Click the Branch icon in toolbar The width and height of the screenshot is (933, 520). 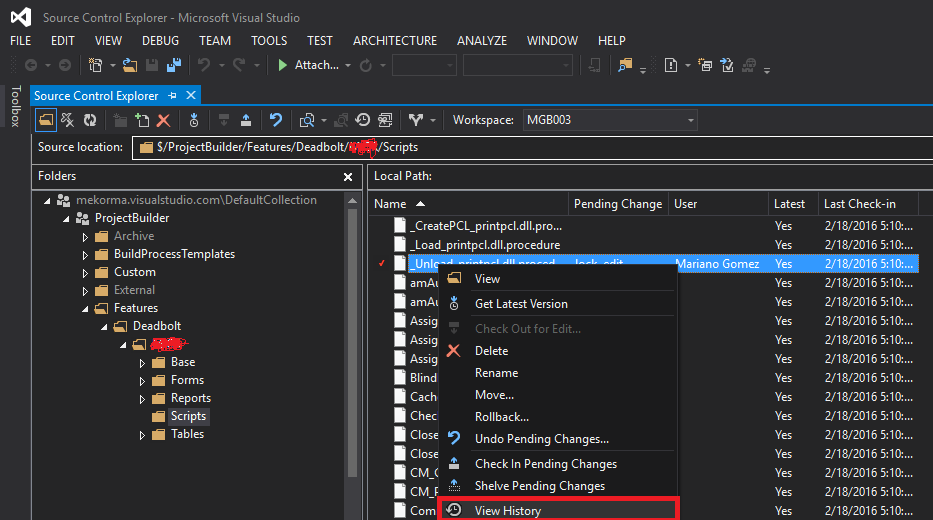click(x=415, y=120)
